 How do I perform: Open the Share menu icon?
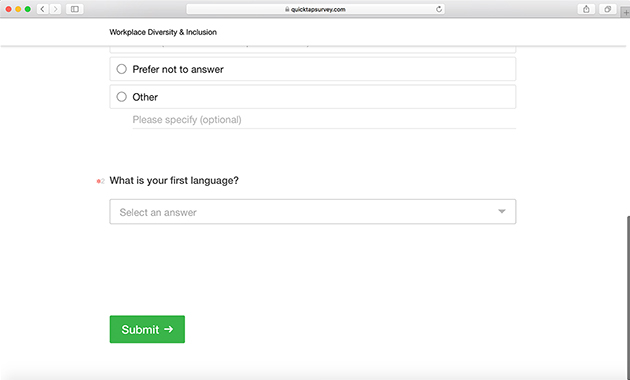tap(586, 9)
